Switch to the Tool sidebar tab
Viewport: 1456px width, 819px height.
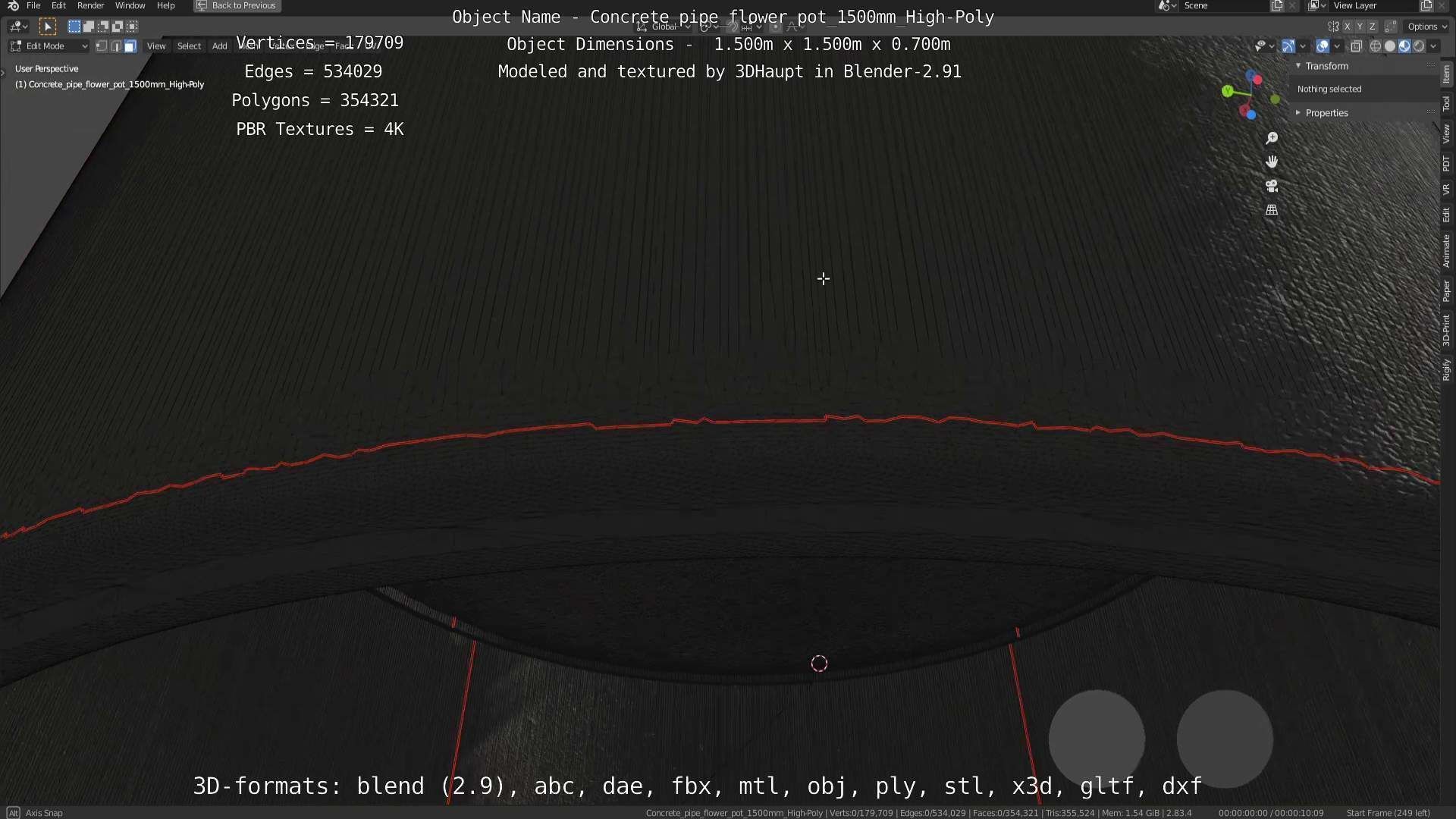pos(1446,104)
